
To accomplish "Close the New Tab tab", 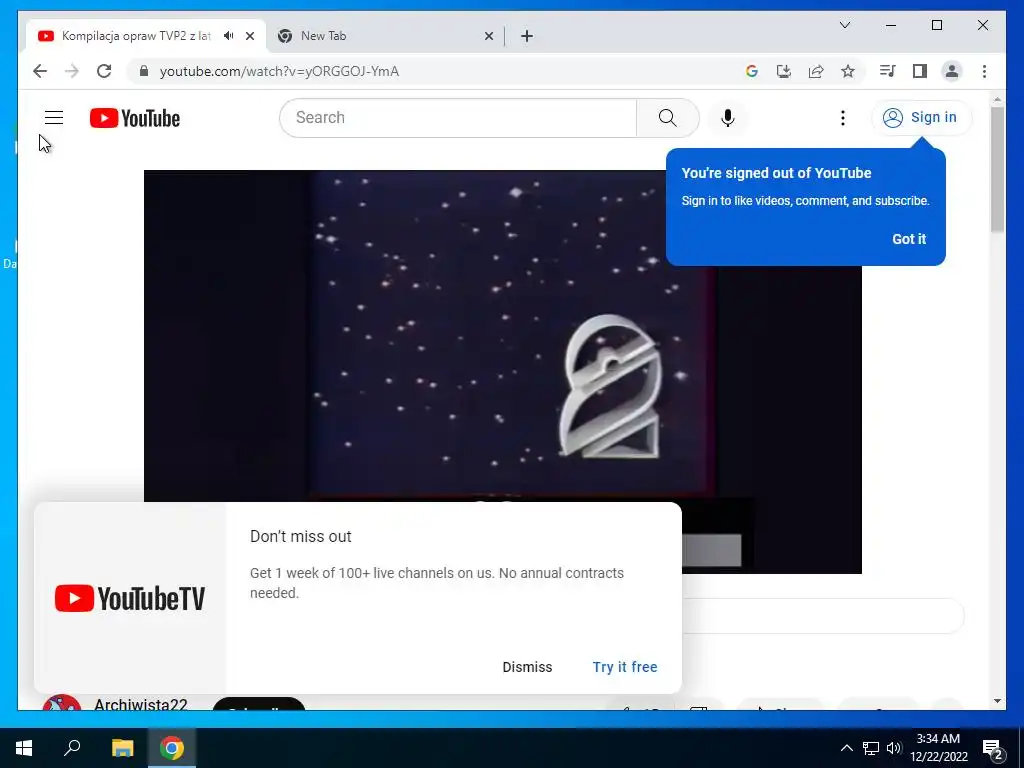I will pyautogui.click(x=488, y=36).
